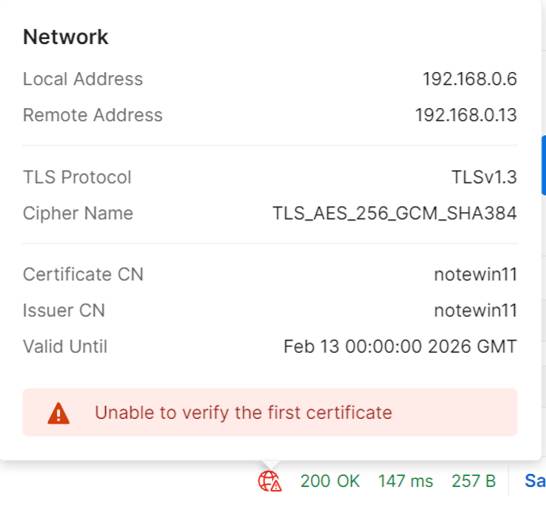Select the TLS_AES_256_GCM_SHA384 cipher value
Image resolution: width=546 pixels, height=509 pixels.
395,213
